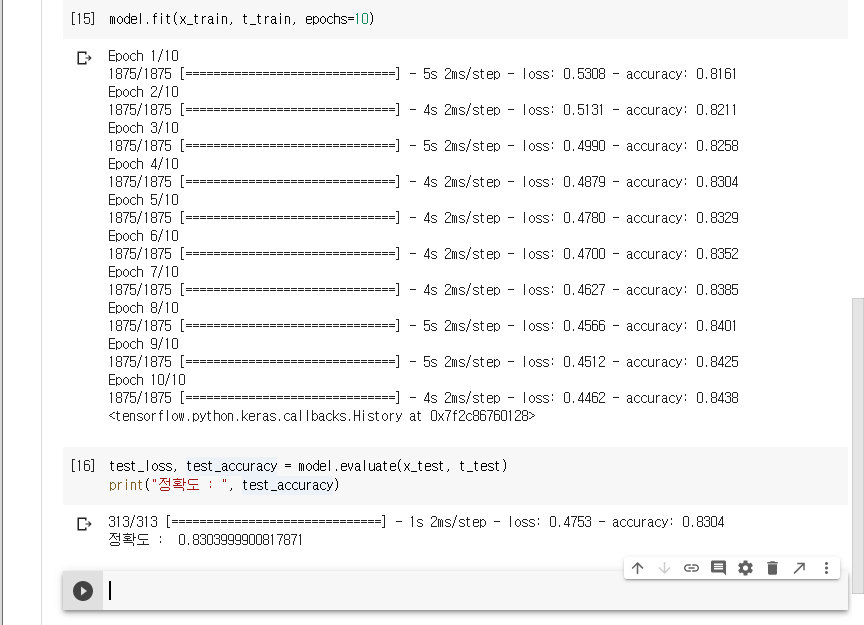
Task: Click the callbacks.History output text
Action: pyautogui.click(x=321, y=416)
